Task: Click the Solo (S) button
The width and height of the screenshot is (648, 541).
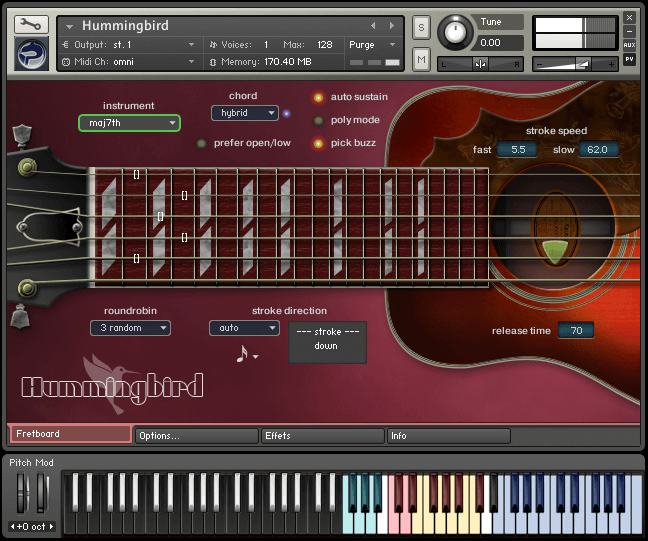Action: 421,26
